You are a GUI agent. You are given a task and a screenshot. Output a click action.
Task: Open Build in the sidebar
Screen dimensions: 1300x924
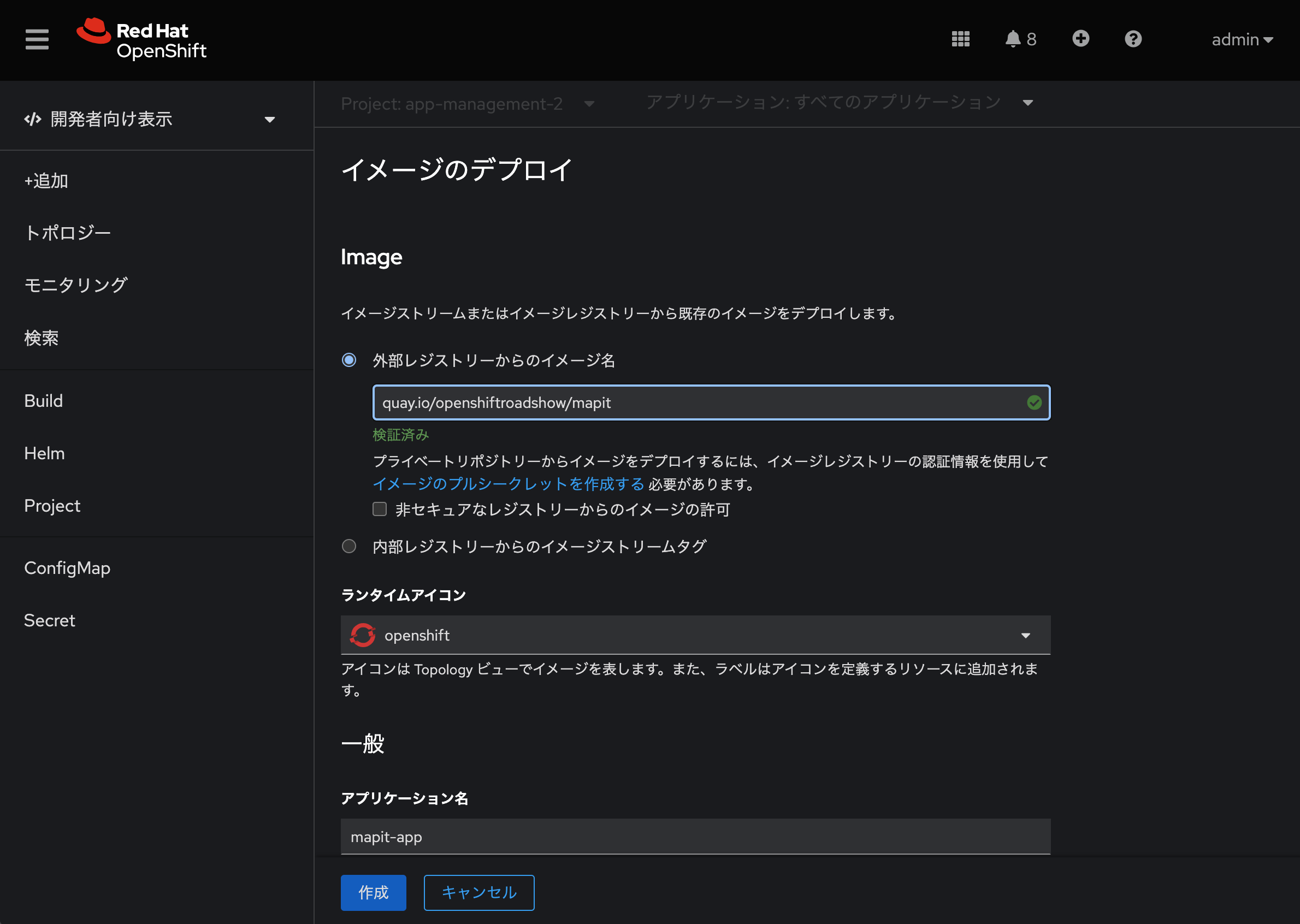[43, 400]
